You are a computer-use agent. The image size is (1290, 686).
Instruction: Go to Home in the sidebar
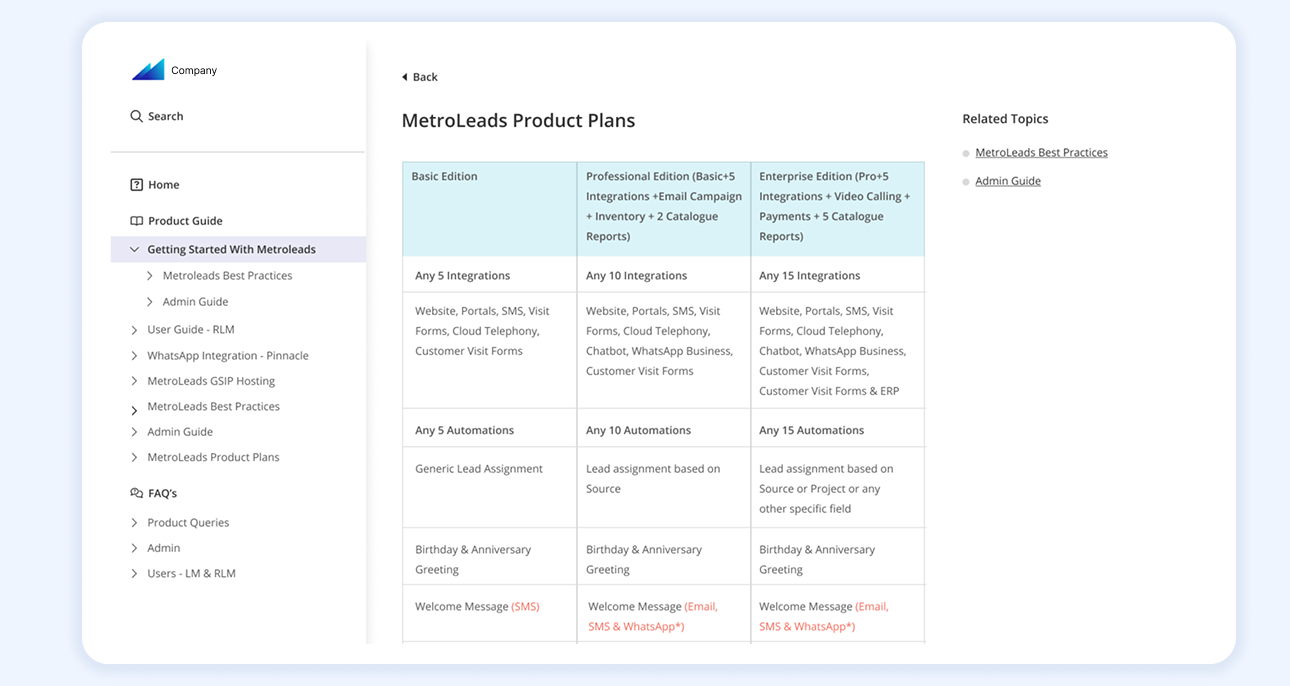point(164,185)
